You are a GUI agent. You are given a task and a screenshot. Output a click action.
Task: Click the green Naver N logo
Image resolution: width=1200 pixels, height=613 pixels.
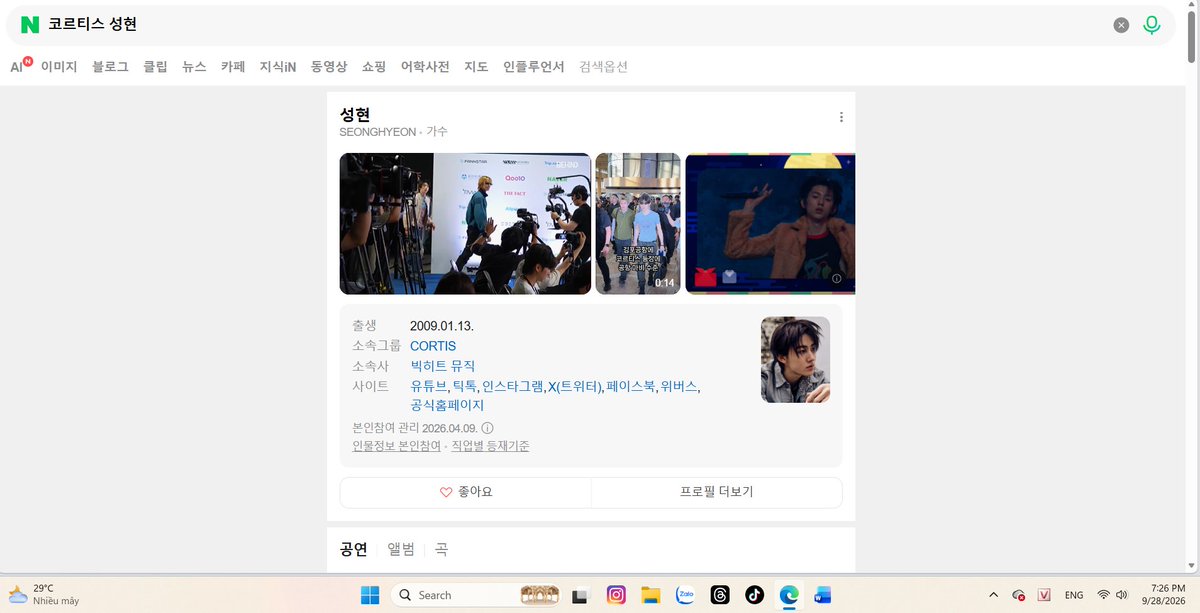click(30, 25)
